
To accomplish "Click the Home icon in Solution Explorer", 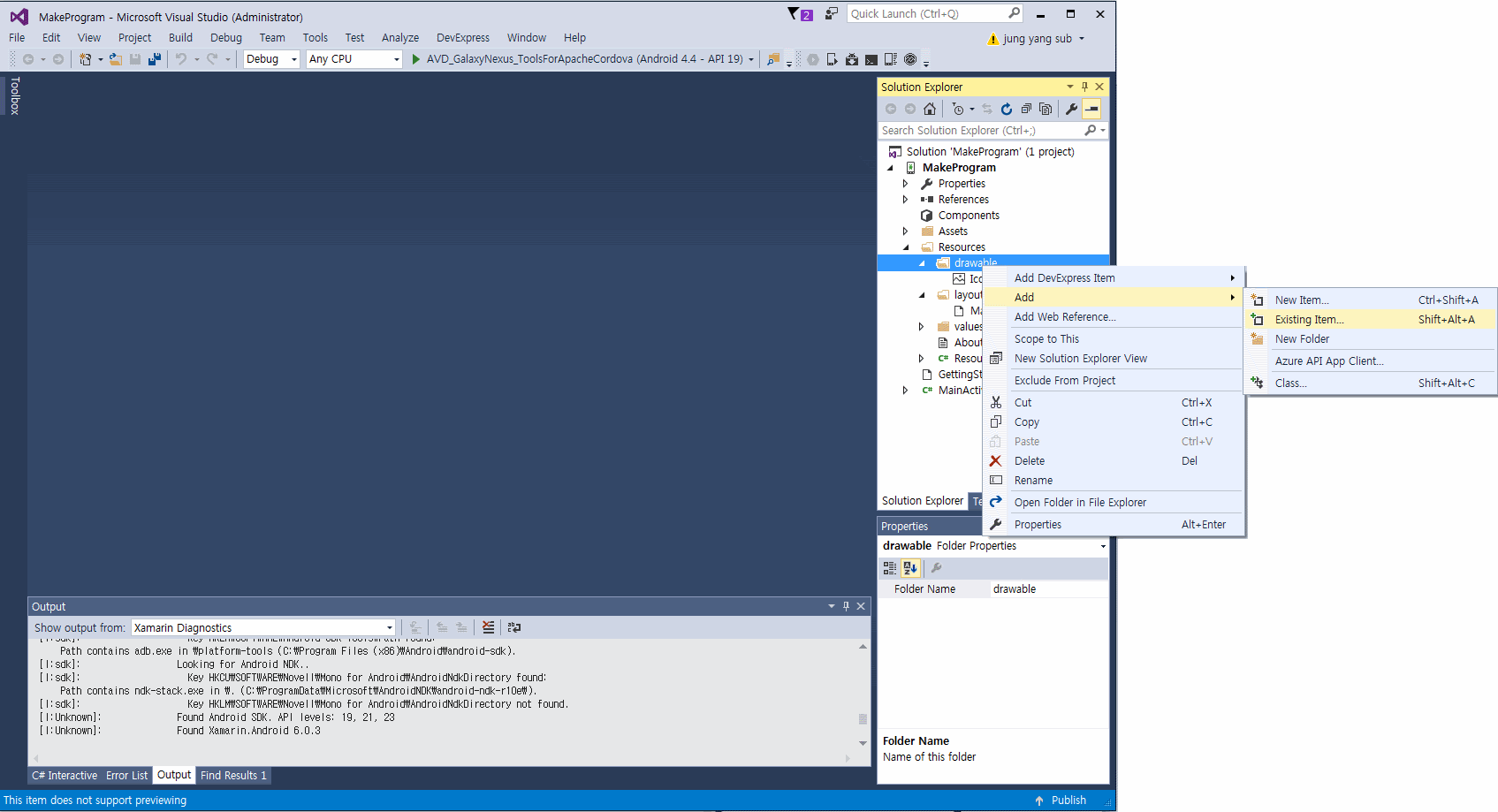I will pos(930,110).
